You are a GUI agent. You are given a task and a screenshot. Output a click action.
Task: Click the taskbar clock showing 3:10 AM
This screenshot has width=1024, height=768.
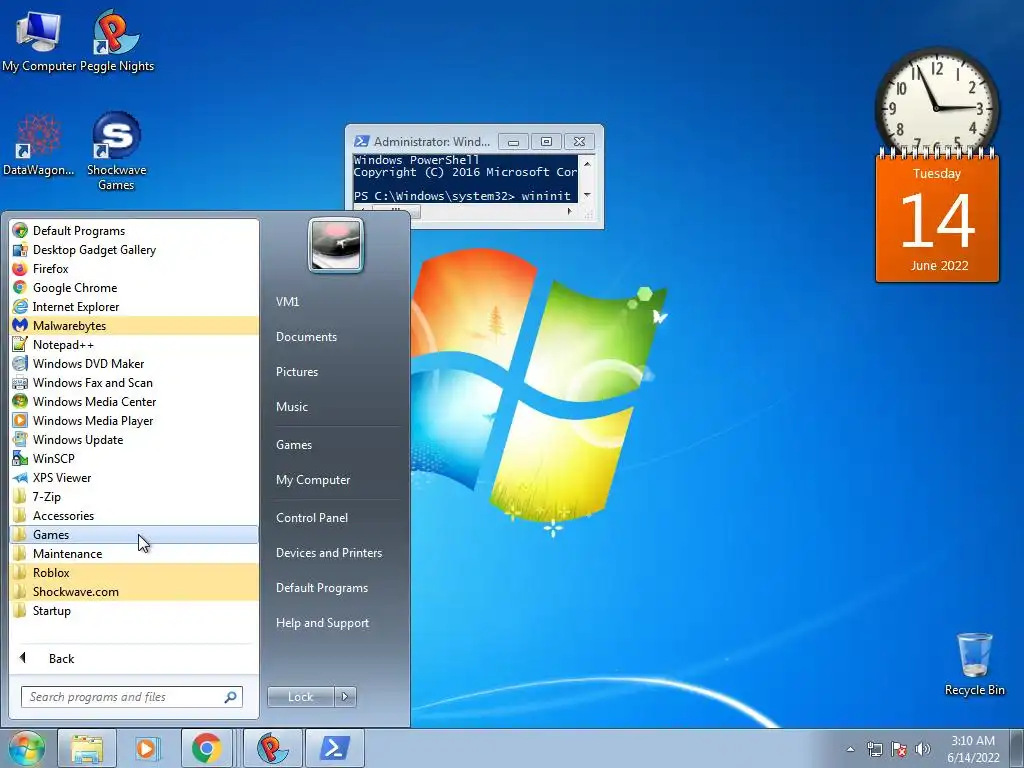(x=973, y=749)
